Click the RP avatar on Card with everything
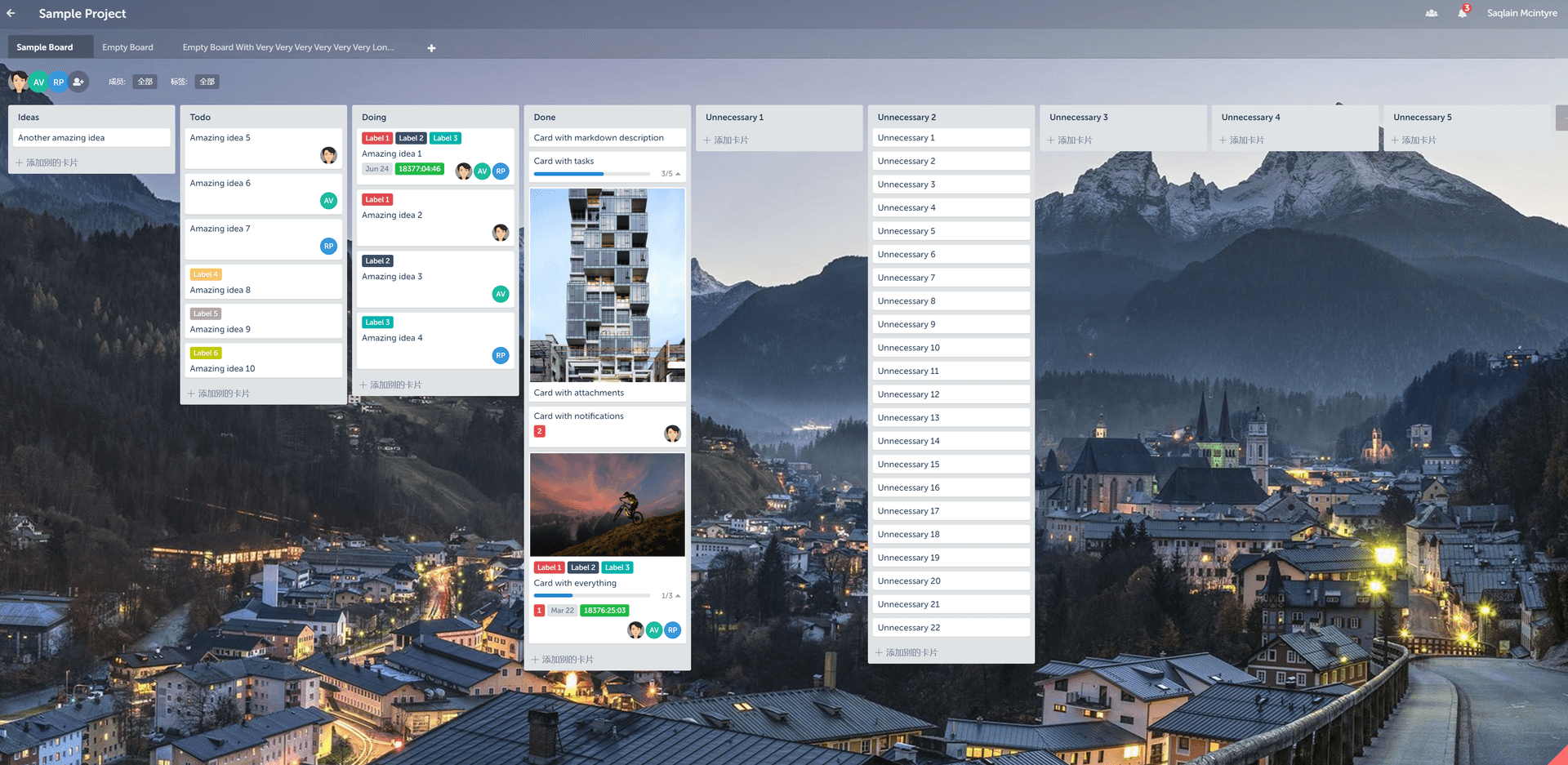 [x=672, y=630]
